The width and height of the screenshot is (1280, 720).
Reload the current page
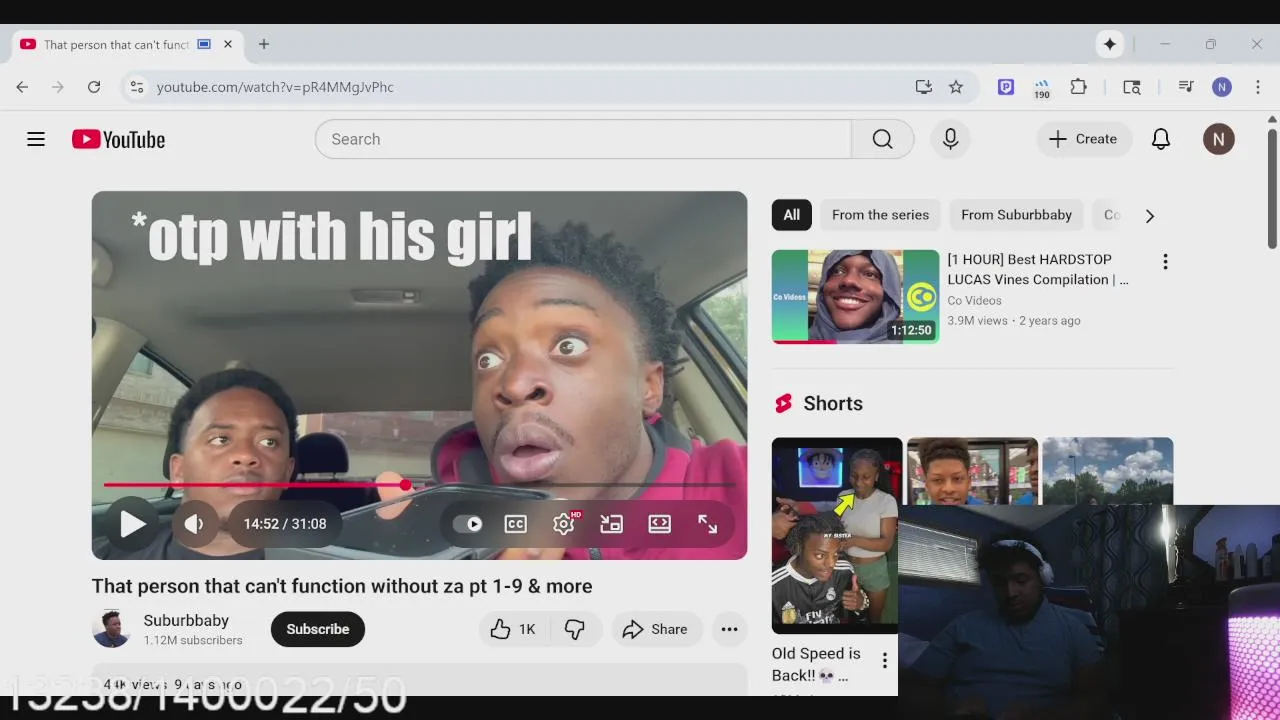coord(94,87)
